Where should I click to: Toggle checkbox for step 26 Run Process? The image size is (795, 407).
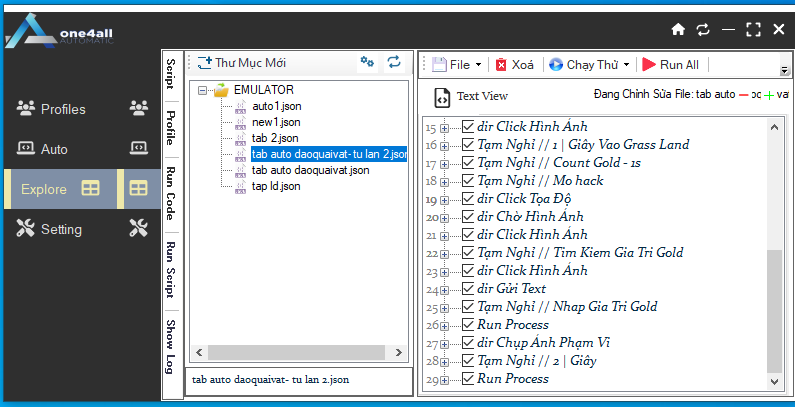(468, 324)
